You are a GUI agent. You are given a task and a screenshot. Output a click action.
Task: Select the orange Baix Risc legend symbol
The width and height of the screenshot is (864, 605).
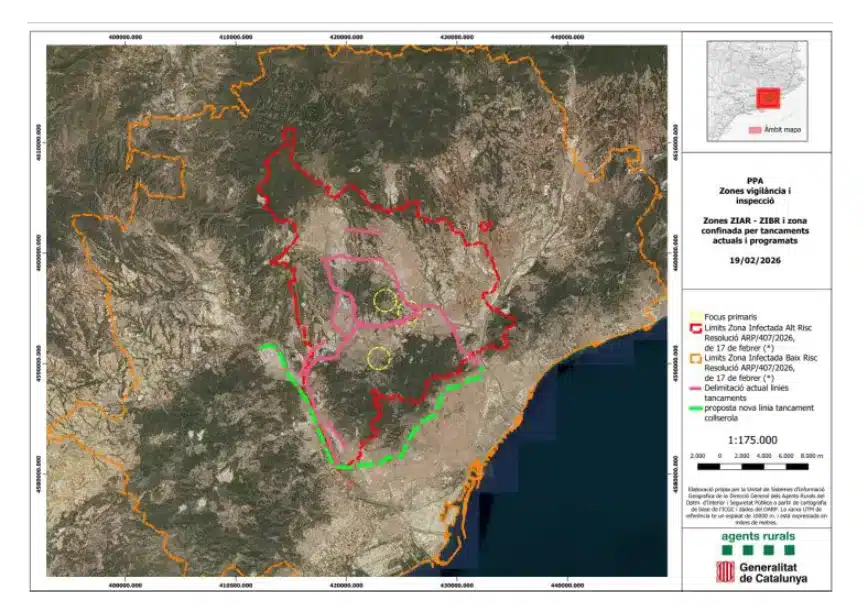pos(695,357)
